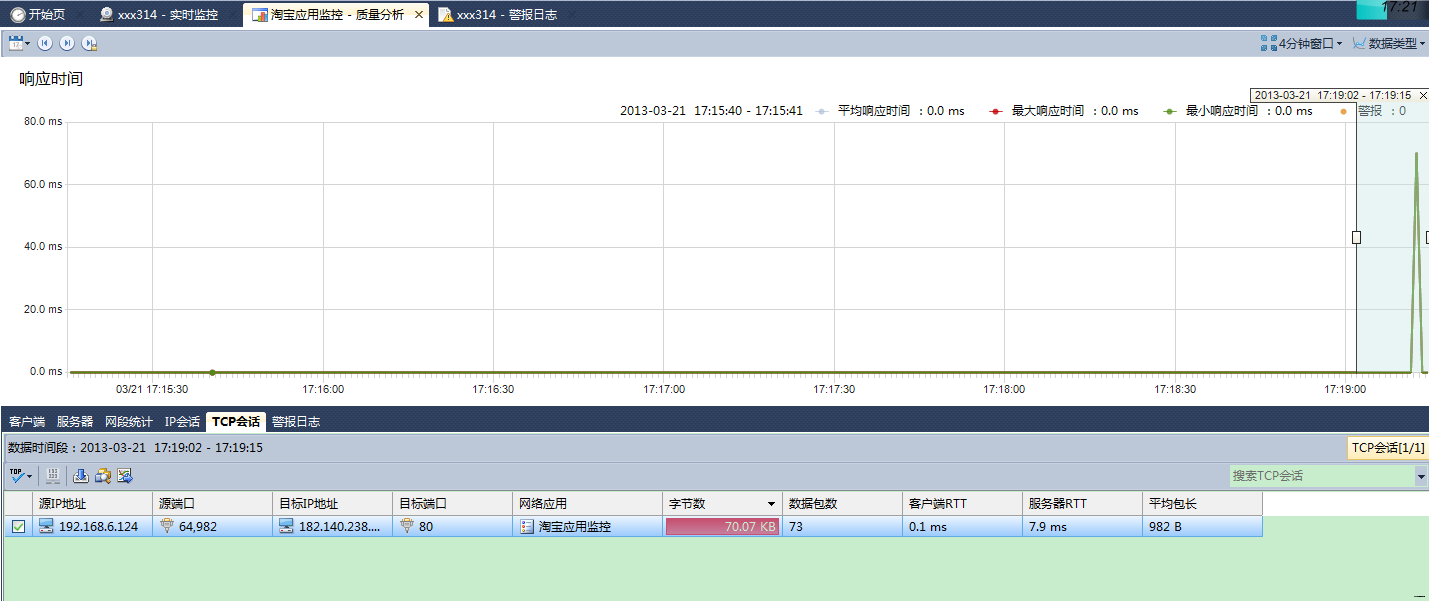Screen dimensions: 1429x601
Task: Sort by 源端口 column header
Action: pos(213,503)
